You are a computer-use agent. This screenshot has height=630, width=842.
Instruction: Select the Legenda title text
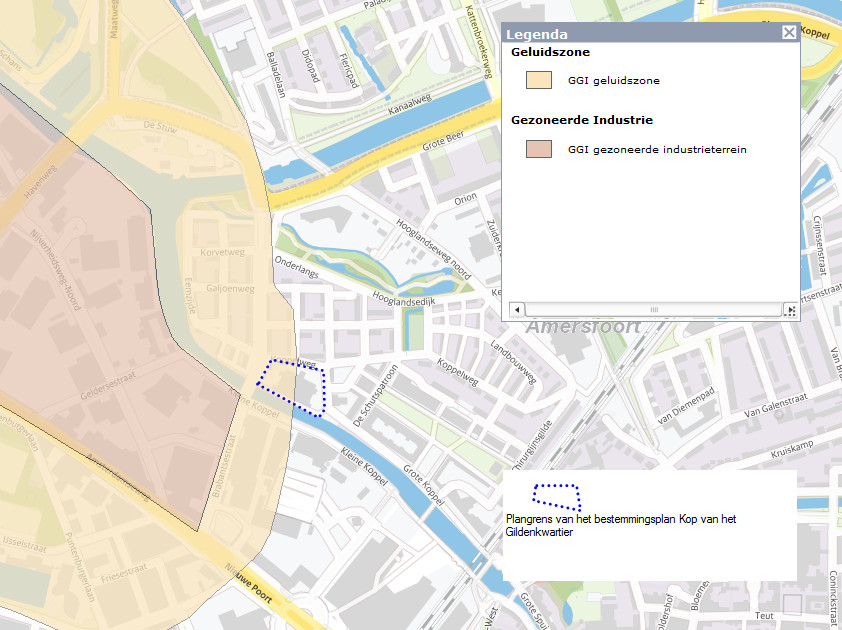coord(536,34)
